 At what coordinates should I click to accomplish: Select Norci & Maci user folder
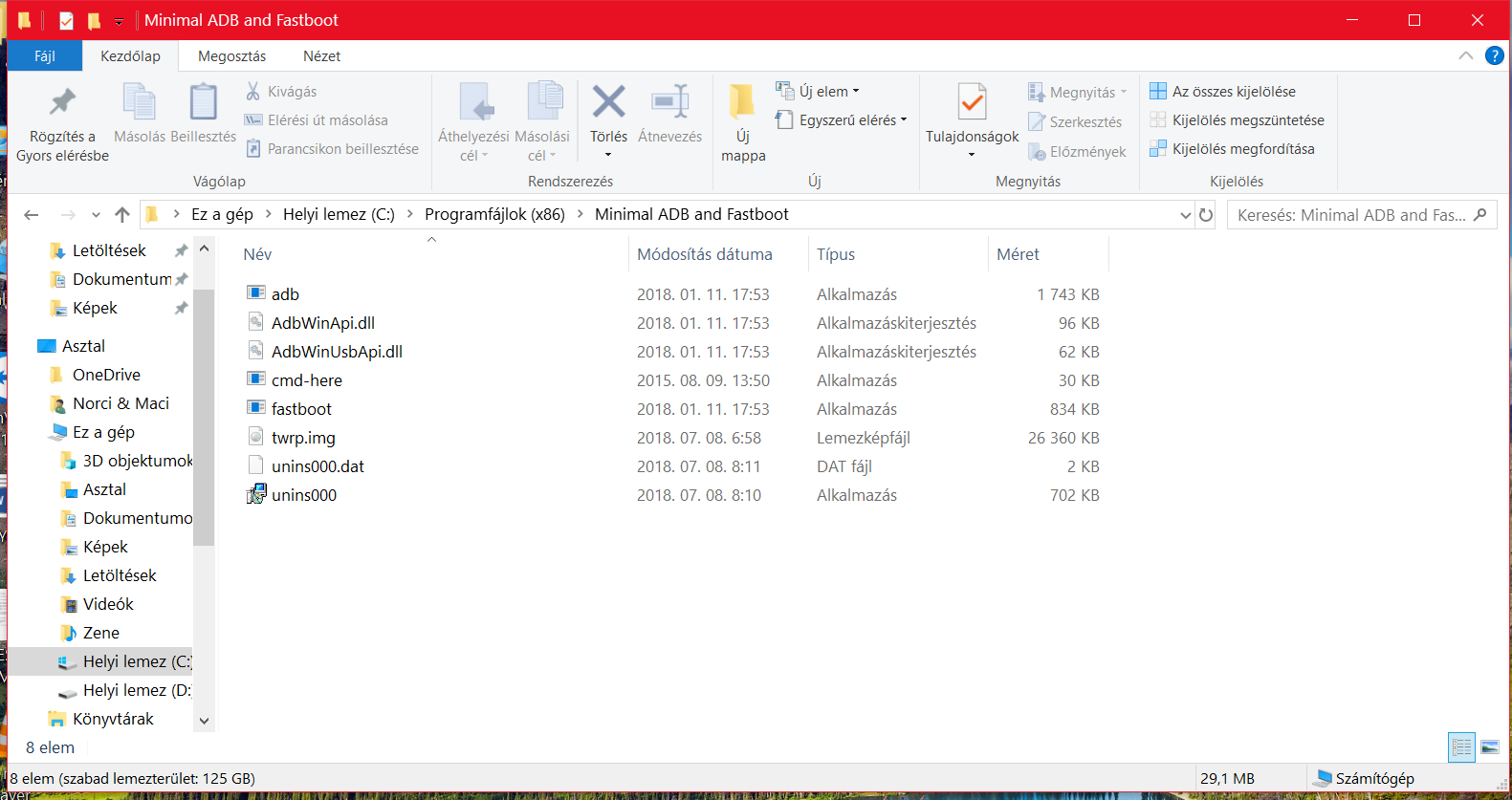[x=121, y=403]
